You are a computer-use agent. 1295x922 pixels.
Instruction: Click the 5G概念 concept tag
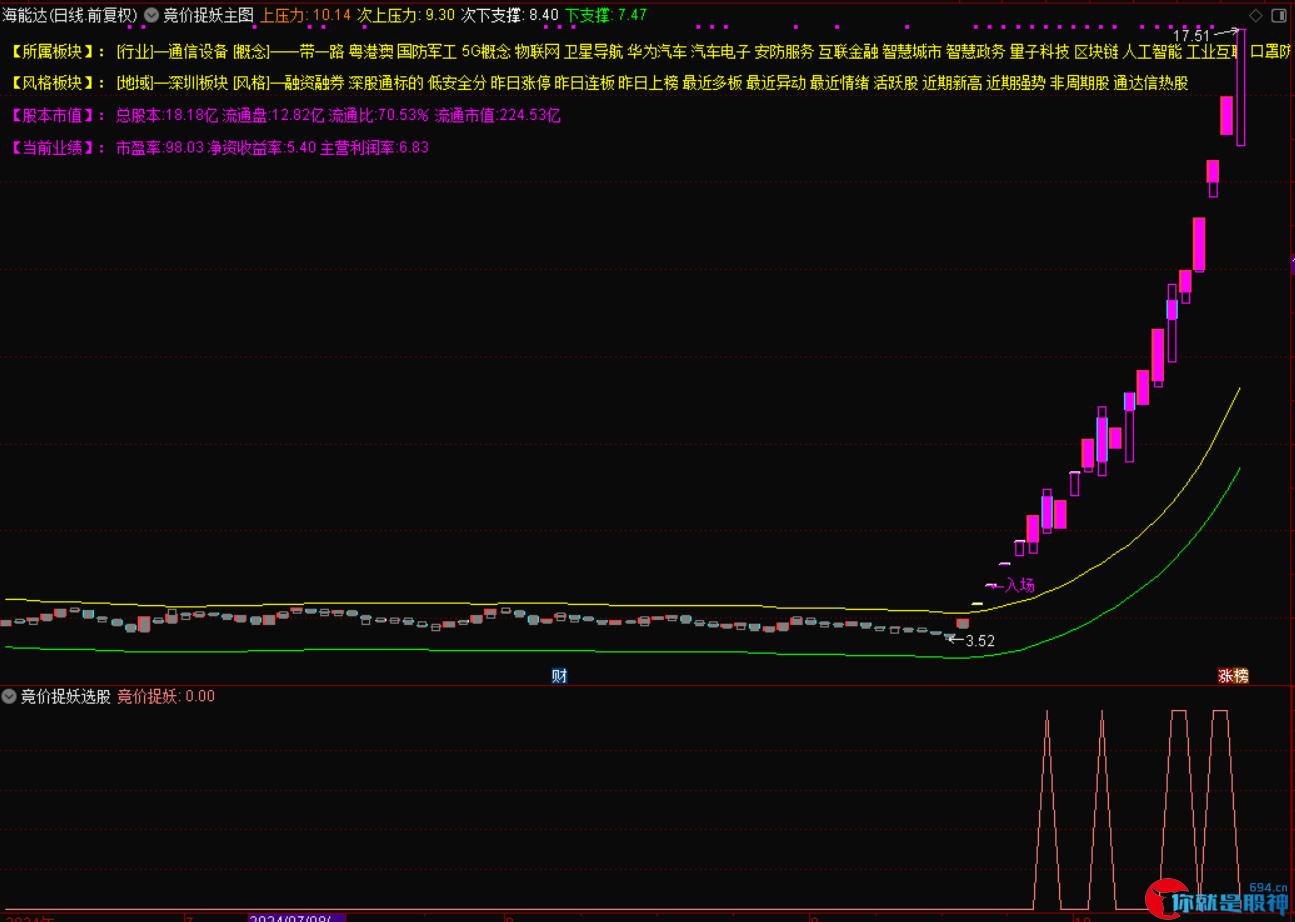click(x=486, y=51)
